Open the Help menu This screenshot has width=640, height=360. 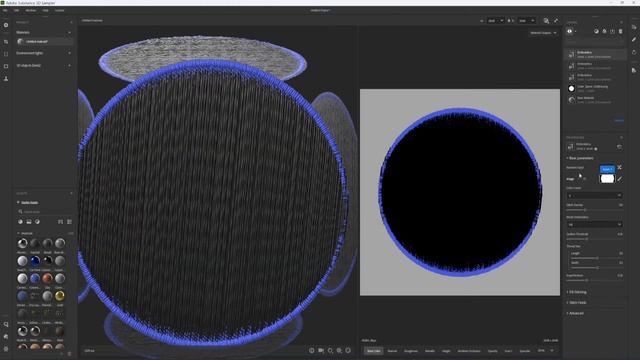point(45,10)
